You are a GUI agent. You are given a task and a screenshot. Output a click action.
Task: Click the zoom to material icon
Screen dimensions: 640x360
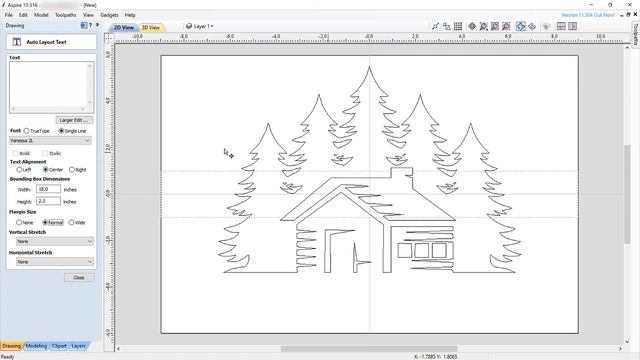pos(495,26)
